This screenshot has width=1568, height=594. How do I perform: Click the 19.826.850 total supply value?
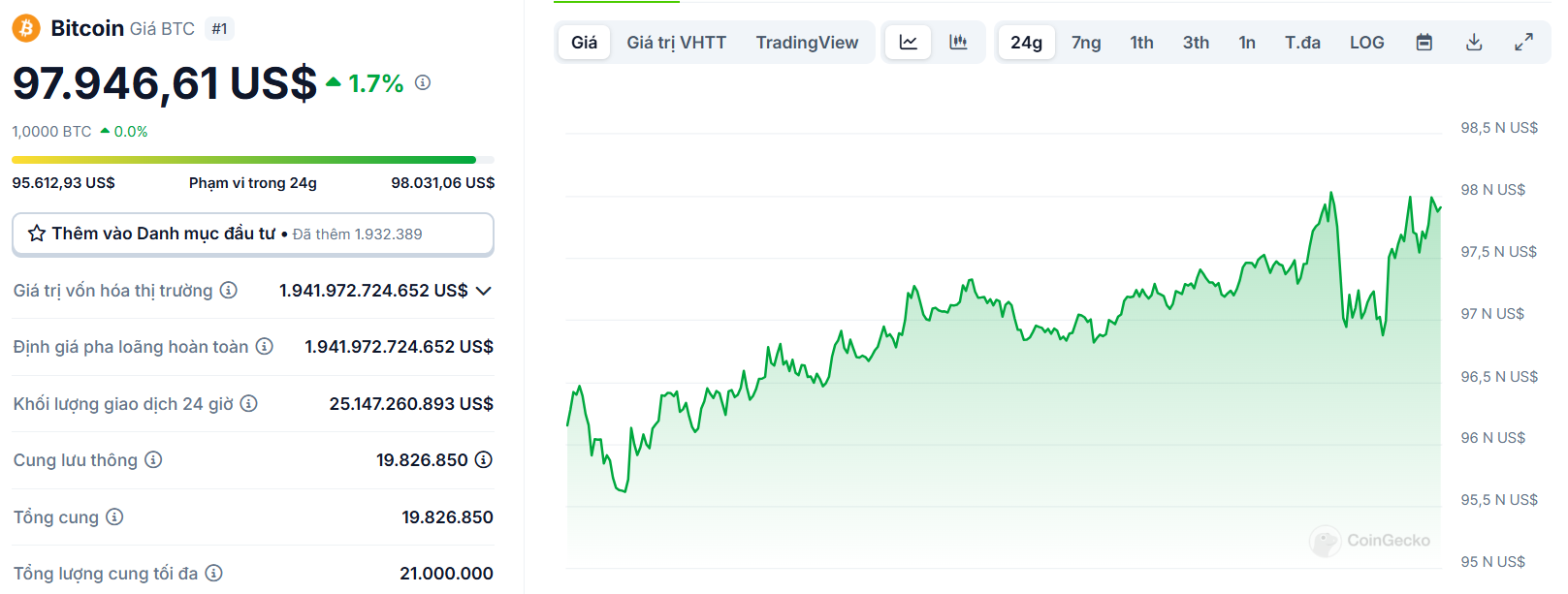click(448, 516)
